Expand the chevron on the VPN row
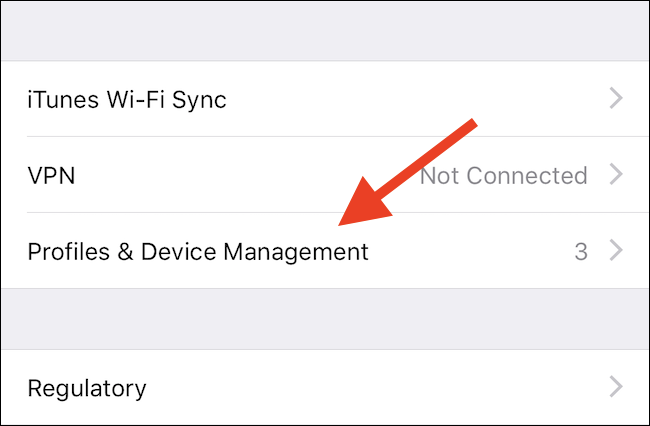 click(x=616, y=176)
